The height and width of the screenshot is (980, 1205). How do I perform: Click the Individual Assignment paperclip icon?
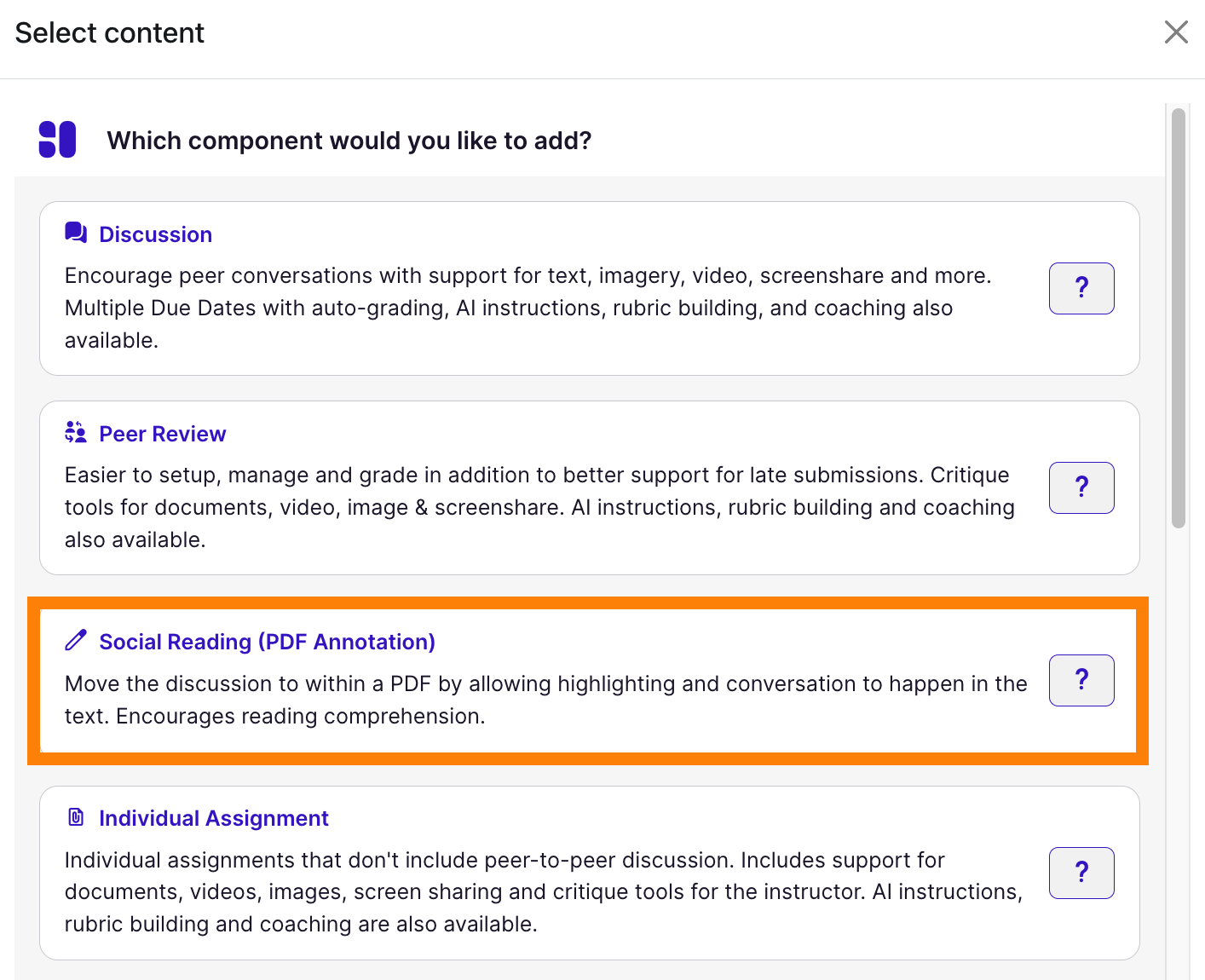[x=76, y=816]
